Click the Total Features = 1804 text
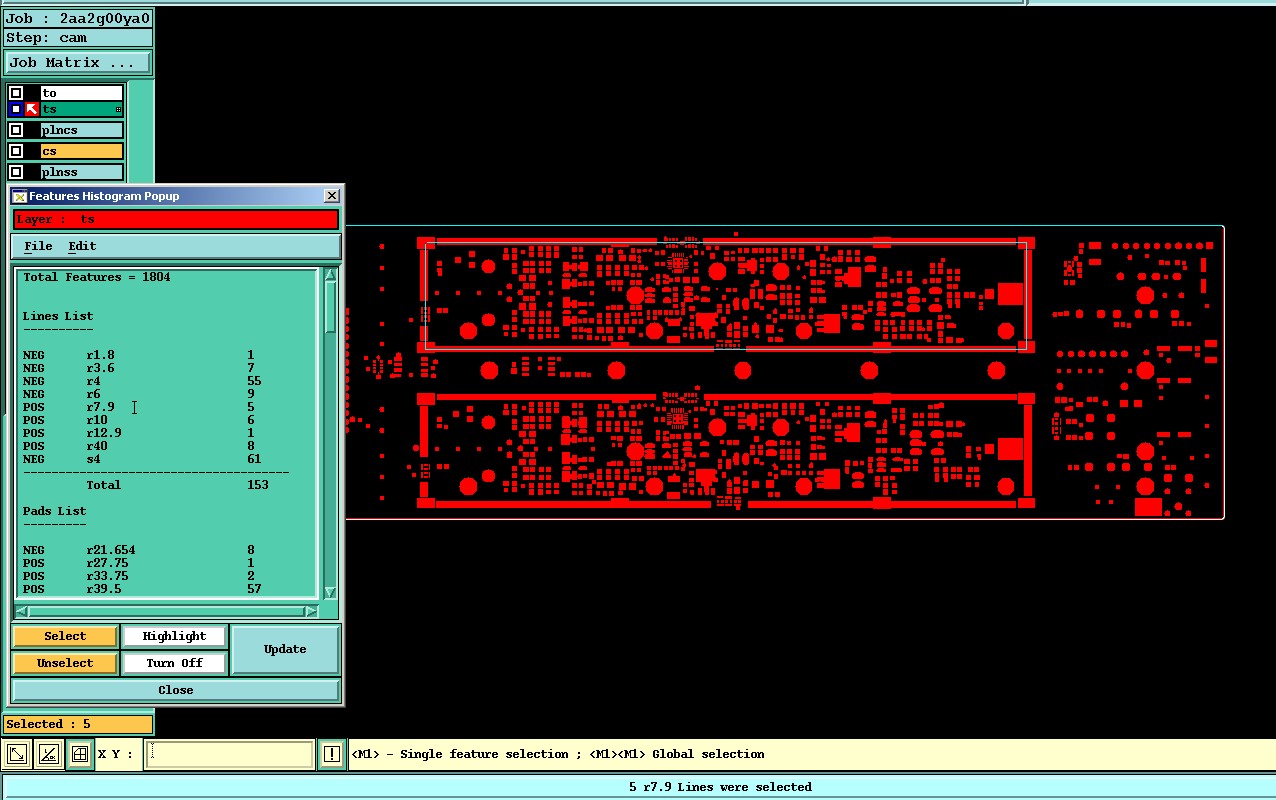The image size is (1276, 800). 96,277
